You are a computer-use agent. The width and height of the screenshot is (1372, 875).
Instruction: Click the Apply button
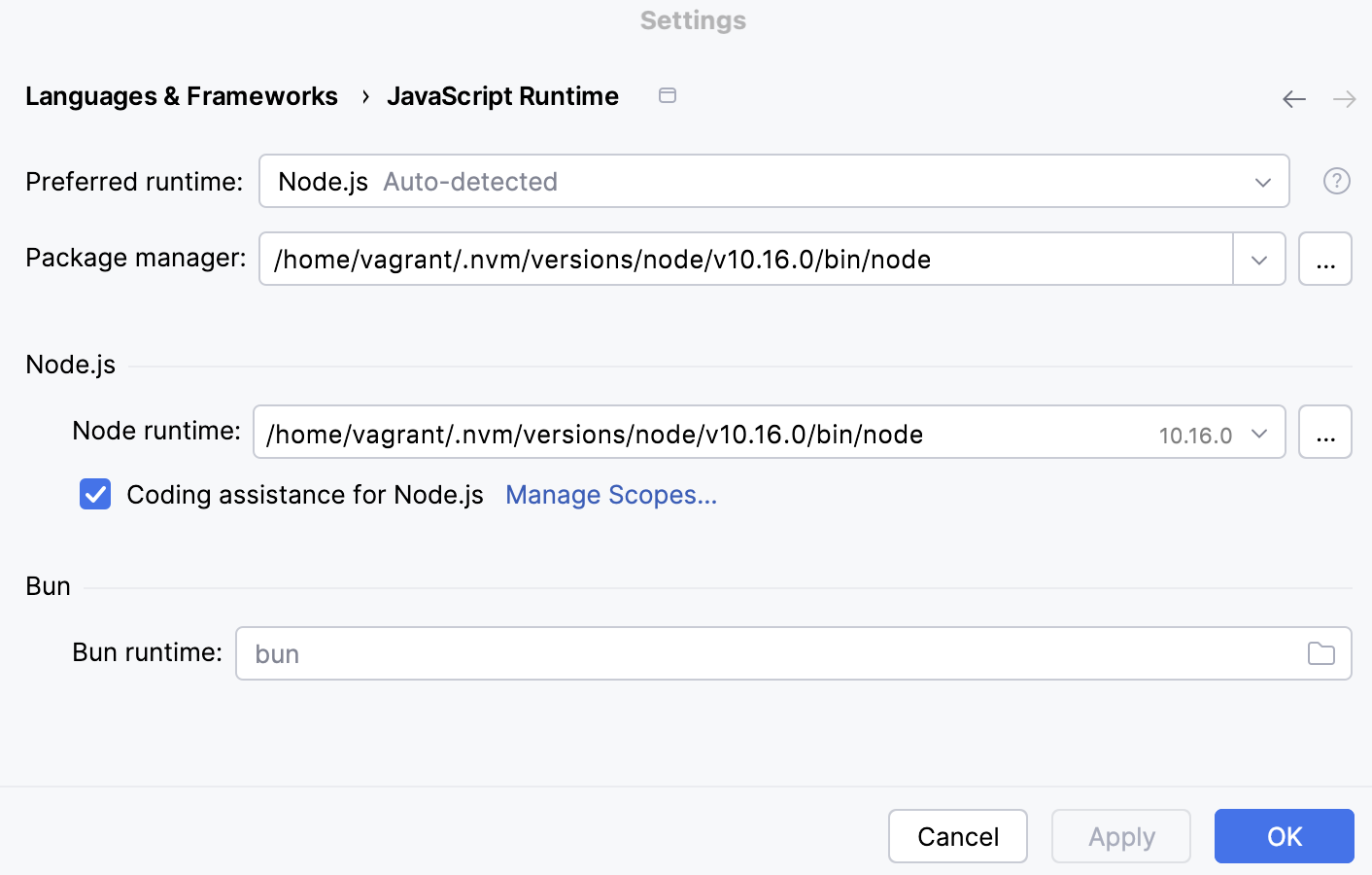(1120, 836)
